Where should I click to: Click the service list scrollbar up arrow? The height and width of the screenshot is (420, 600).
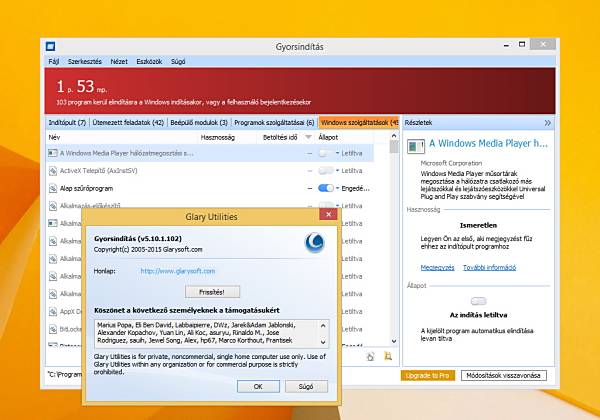pos(394,136)
